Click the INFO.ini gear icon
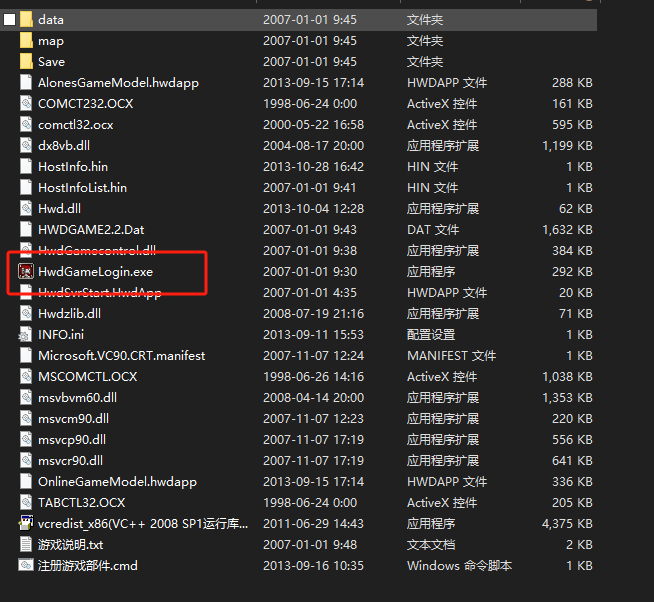This screenshot has height=602, width=654. click(x=25, y=335)
